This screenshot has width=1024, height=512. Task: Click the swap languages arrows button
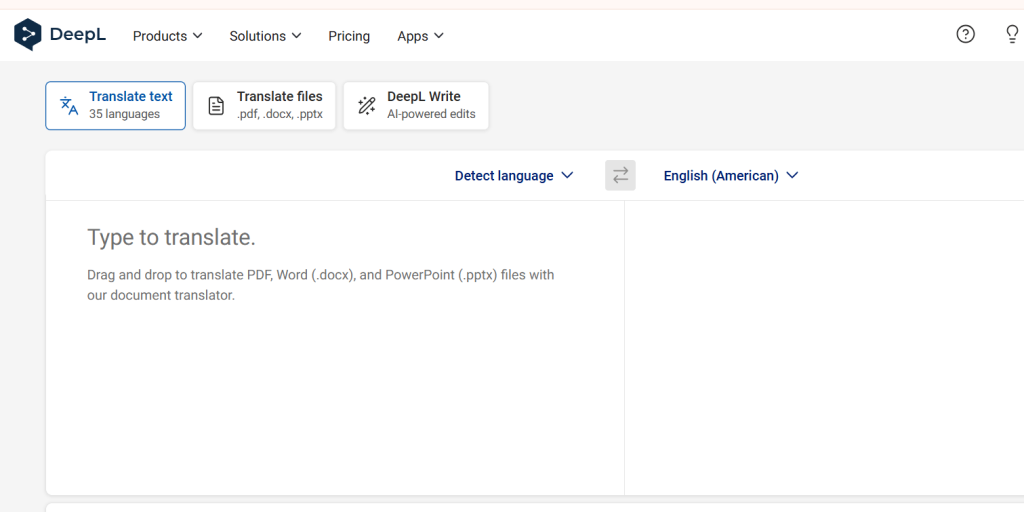620,176
